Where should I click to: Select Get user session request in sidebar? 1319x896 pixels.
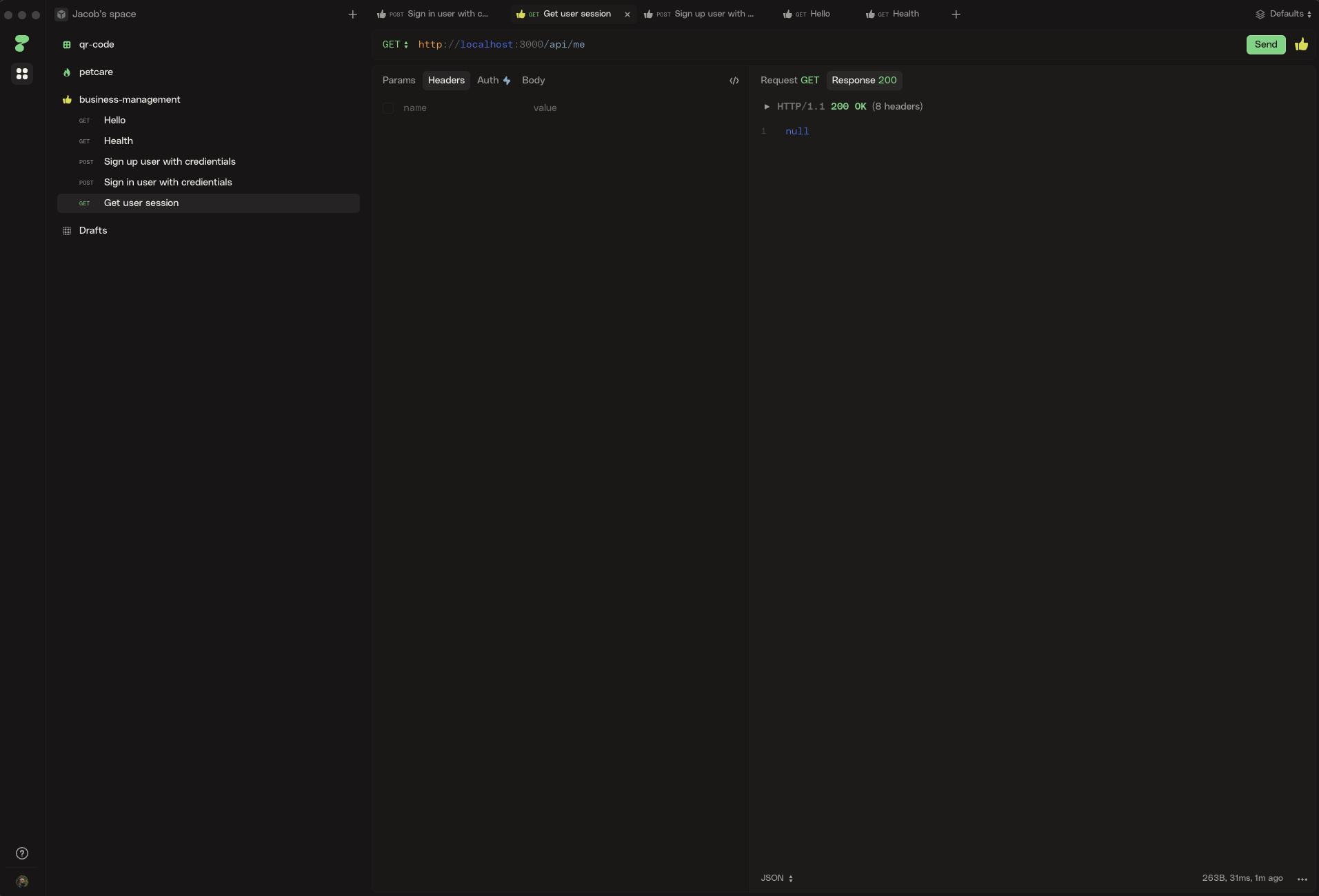pyautogui.click(x=208, y=203)
